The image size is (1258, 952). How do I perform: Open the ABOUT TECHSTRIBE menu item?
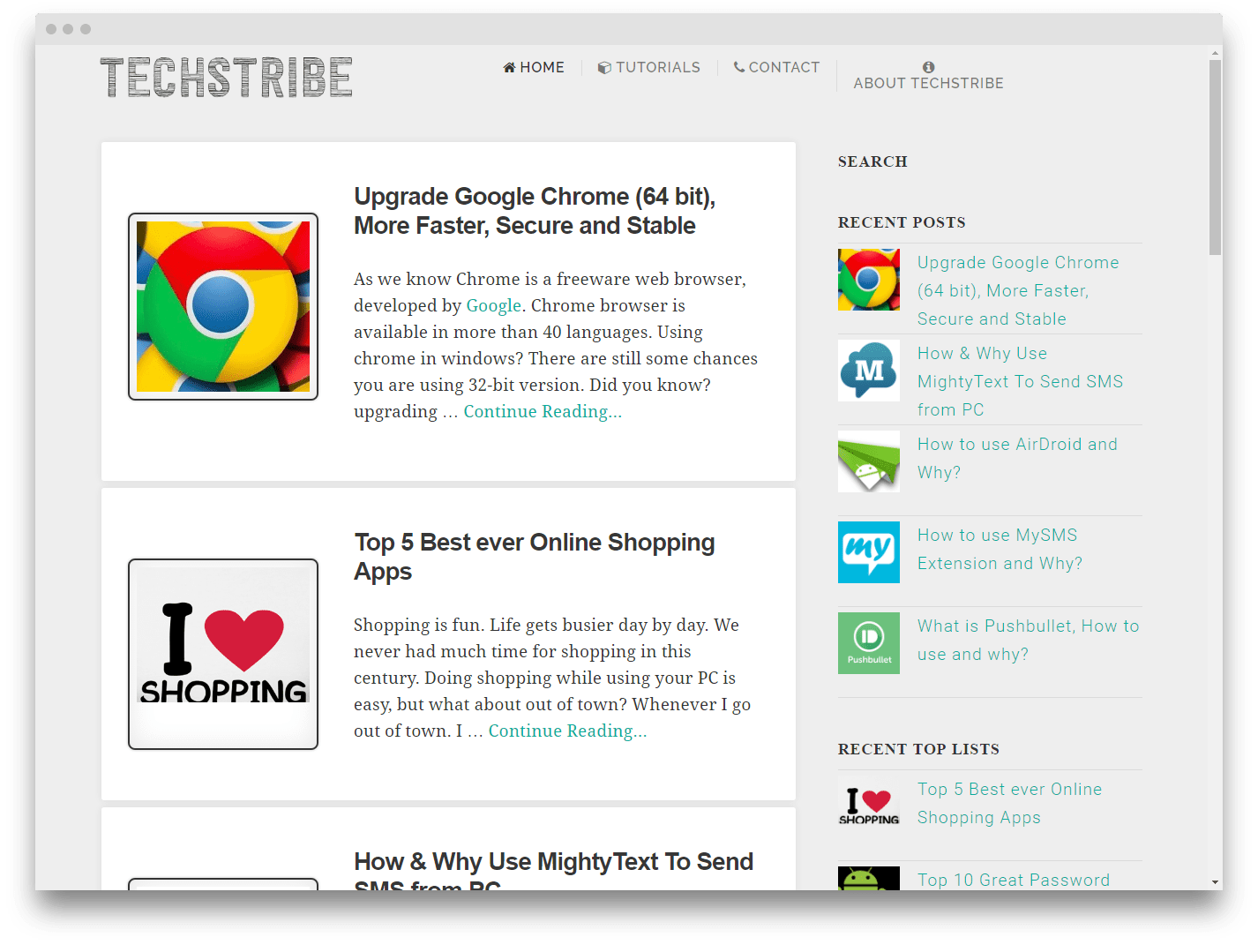929,76
